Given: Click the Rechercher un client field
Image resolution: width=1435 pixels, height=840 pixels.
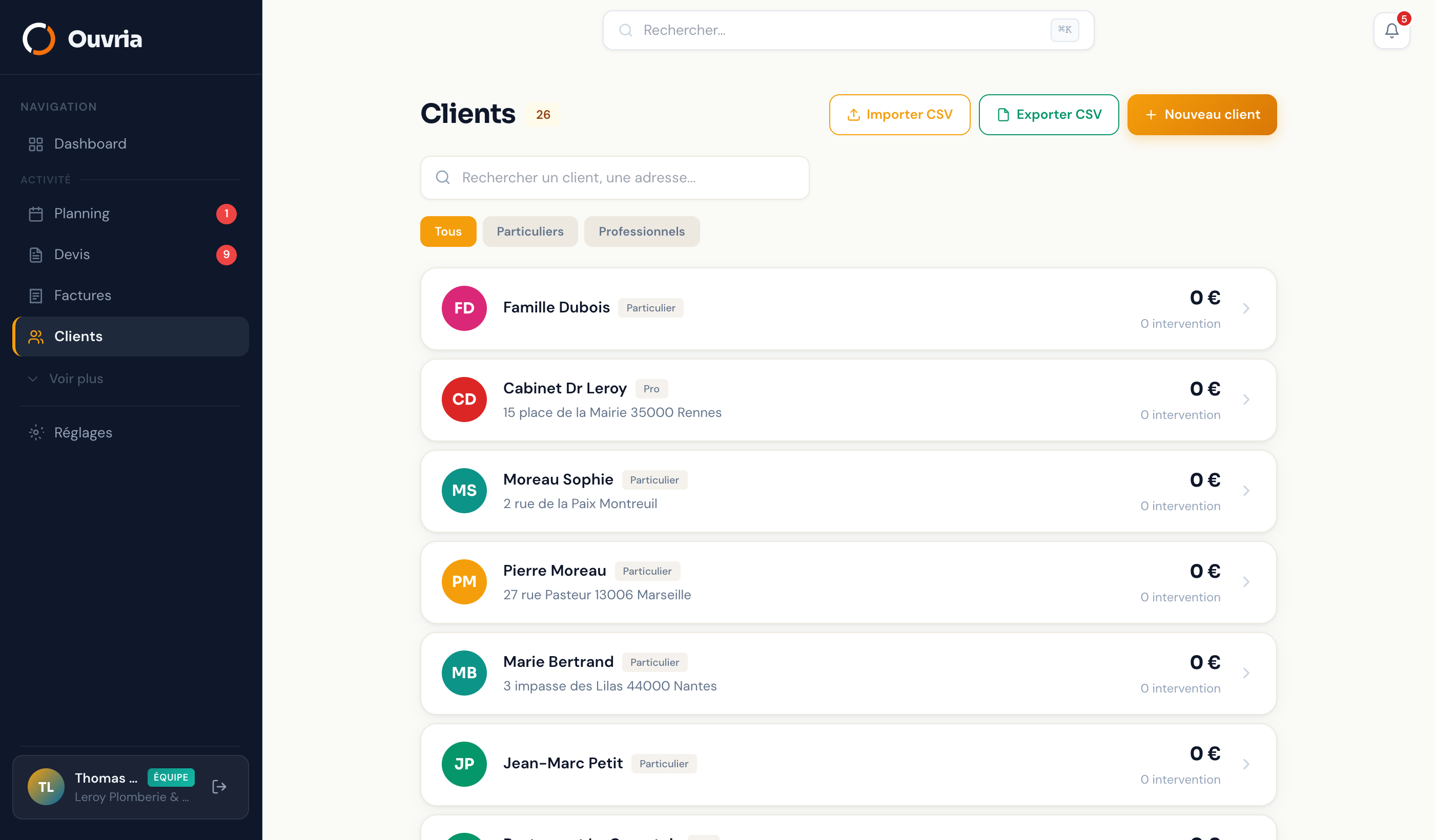Looking at the screenshot, I should click(x=614, y=178).
